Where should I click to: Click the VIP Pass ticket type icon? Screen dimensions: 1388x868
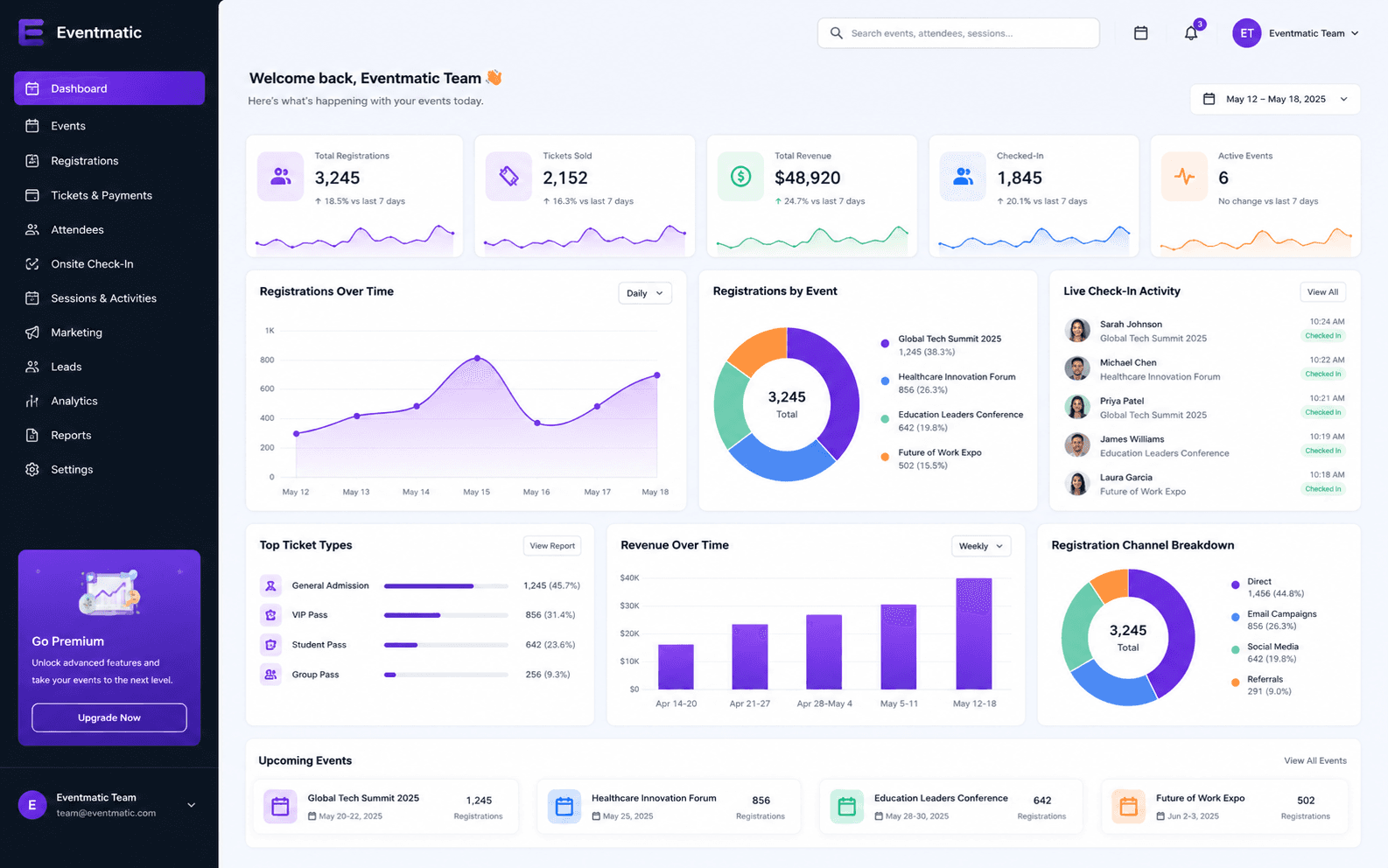270,615
